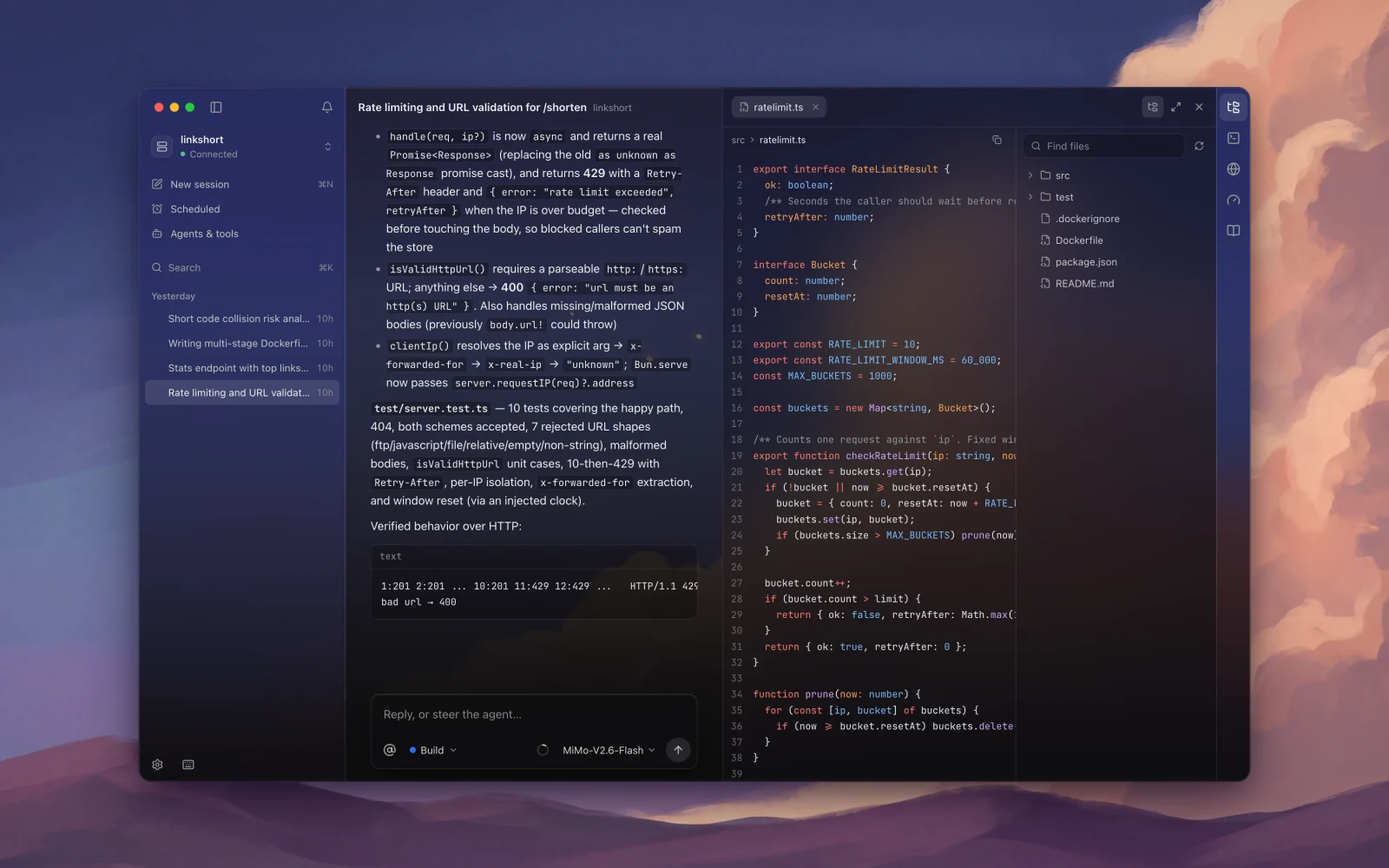Select the file tree icon in right rail
This screenshot has height=868, width=1389.
[x=1234, y=108]
